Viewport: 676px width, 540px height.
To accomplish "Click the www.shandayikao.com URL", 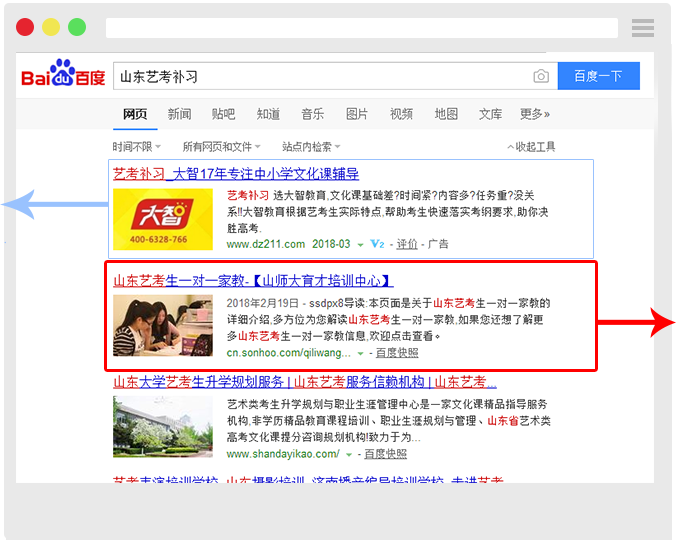I will pyautogui.click(x=283, y=454).
